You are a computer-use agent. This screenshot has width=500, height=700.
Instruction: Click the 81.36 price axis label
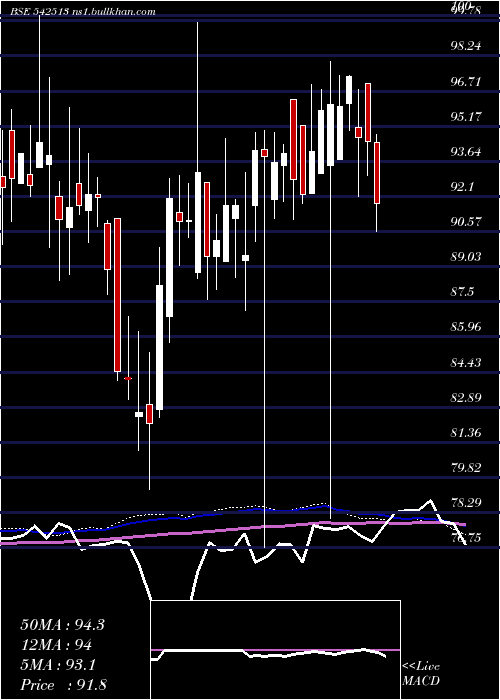point(467,433)
